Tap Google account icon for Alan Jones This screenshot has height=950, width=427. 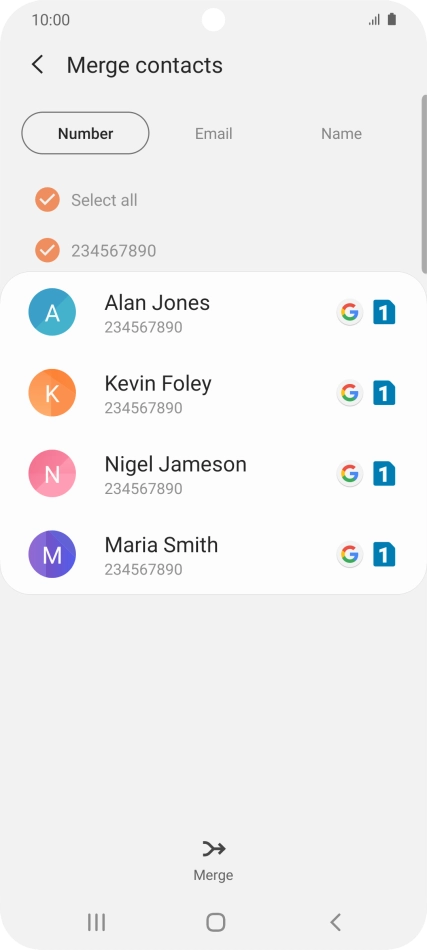[x=349, y=313]
